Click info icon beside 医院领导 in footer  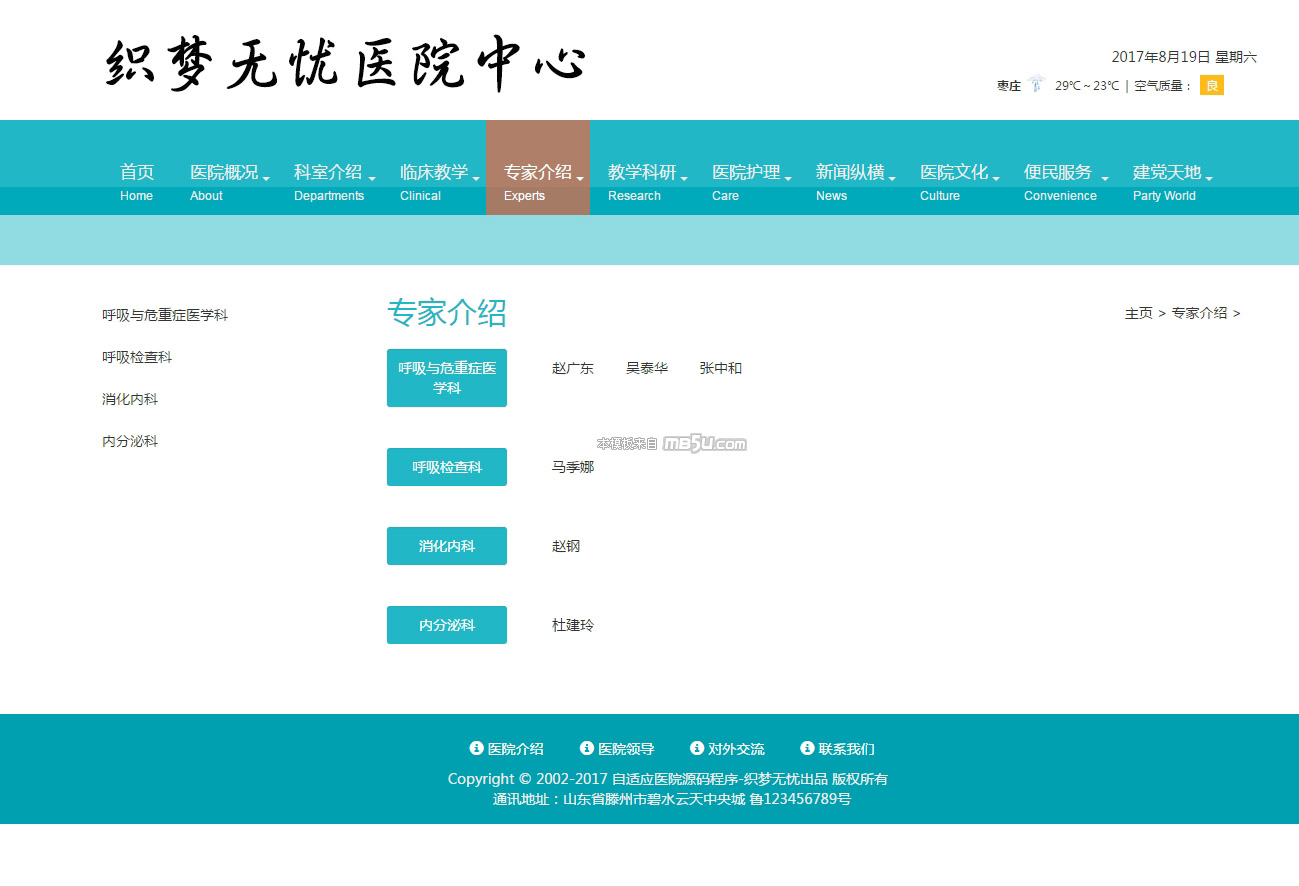pyautogui.click(x=587, y=748)
